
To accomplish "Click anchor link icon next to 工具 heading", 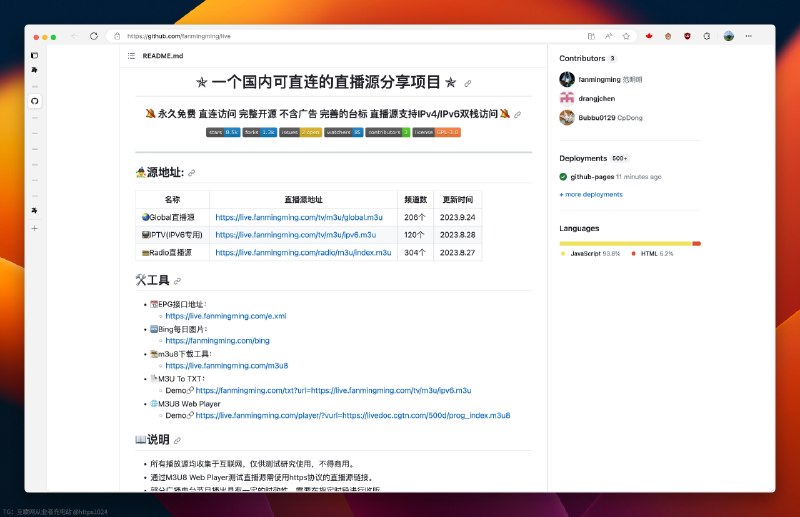I will [x=177, y=281].
